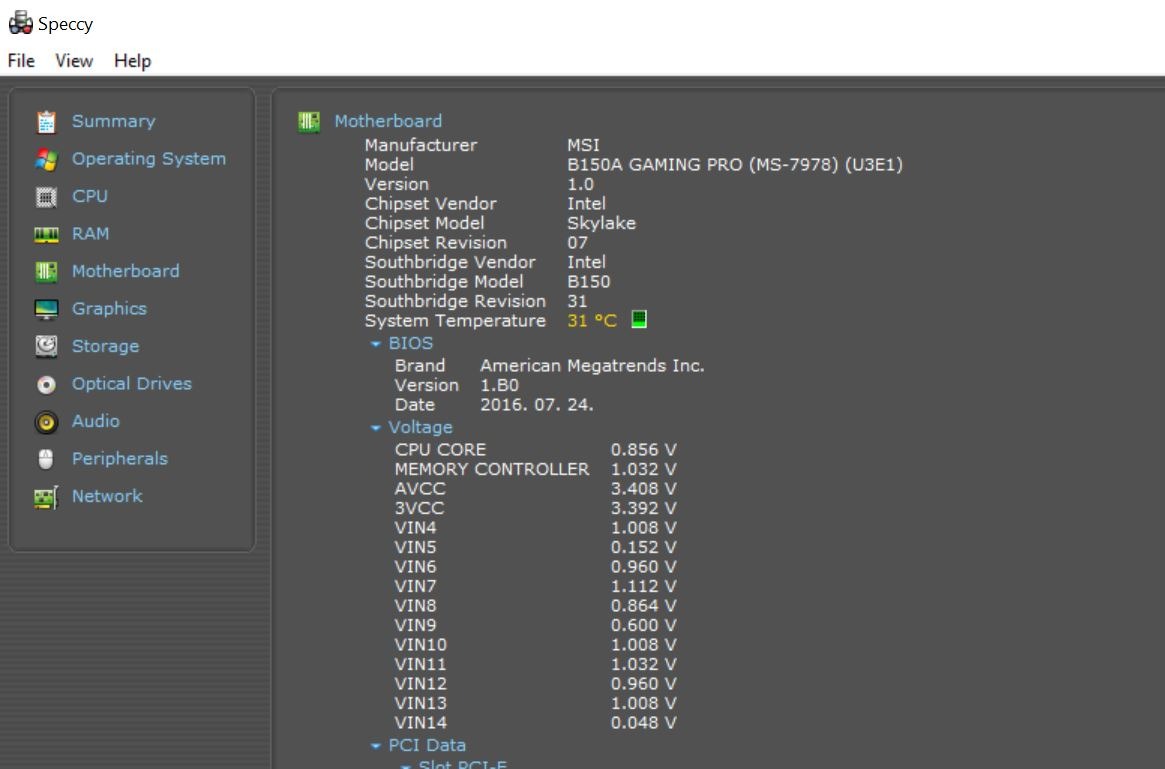The height and width of the screenshot is (769, 1165).
Task: Click the Version value 1.0
Action: click(x=580, y=184)
